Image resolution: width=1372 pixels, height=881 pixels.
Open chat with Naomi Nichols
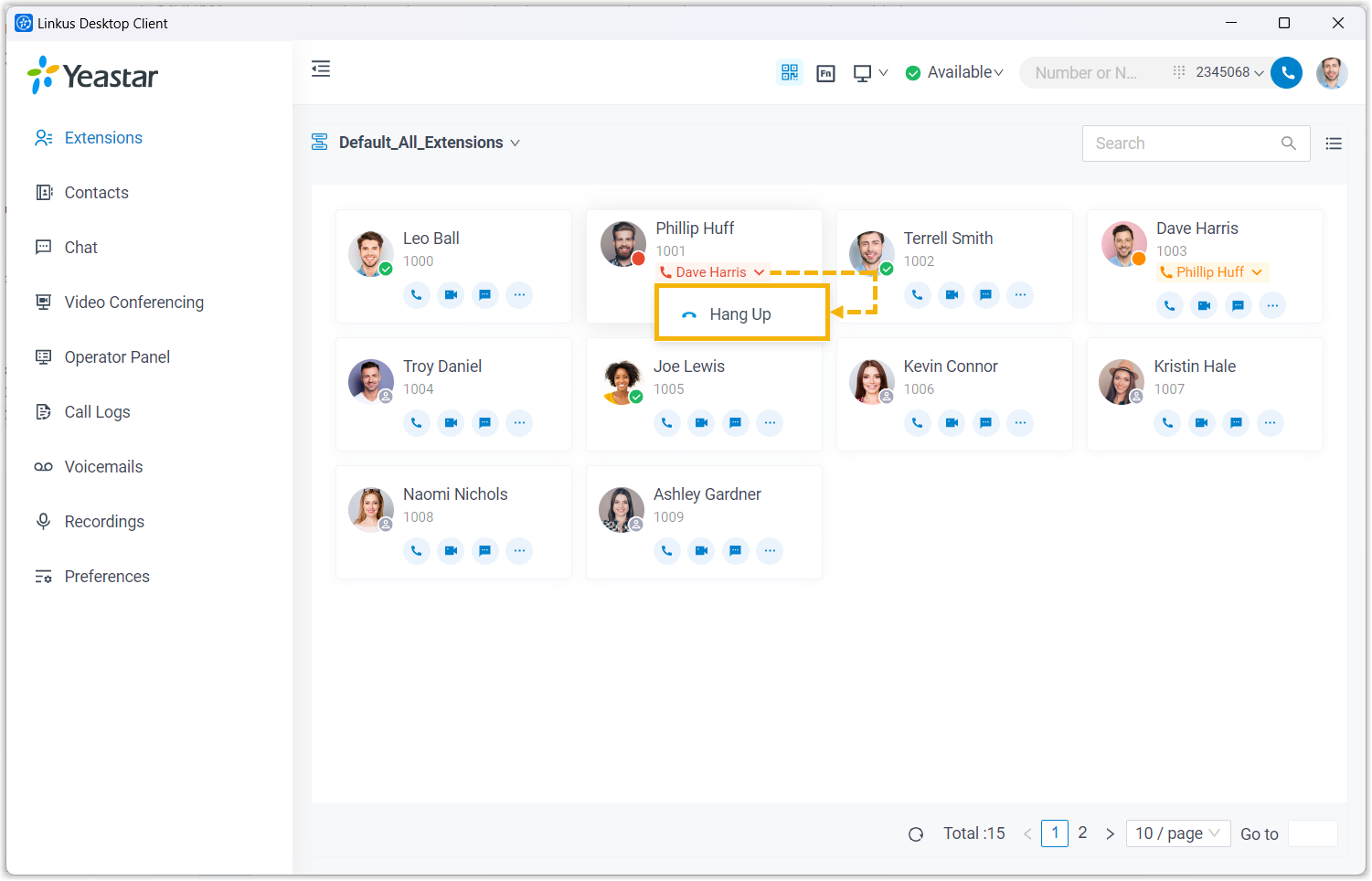click(x=485, y=551)
